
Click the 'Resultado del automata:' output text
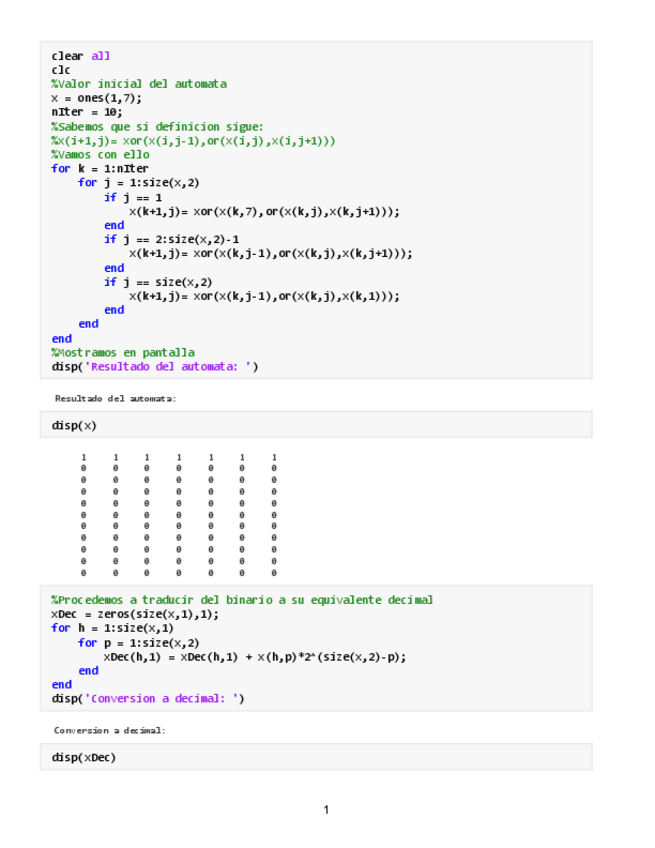pyautogui.click(x=115, y=398)
